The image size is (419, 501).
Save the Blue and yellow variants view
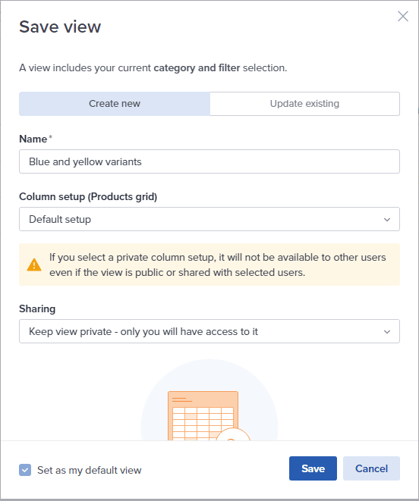[313, 468]
